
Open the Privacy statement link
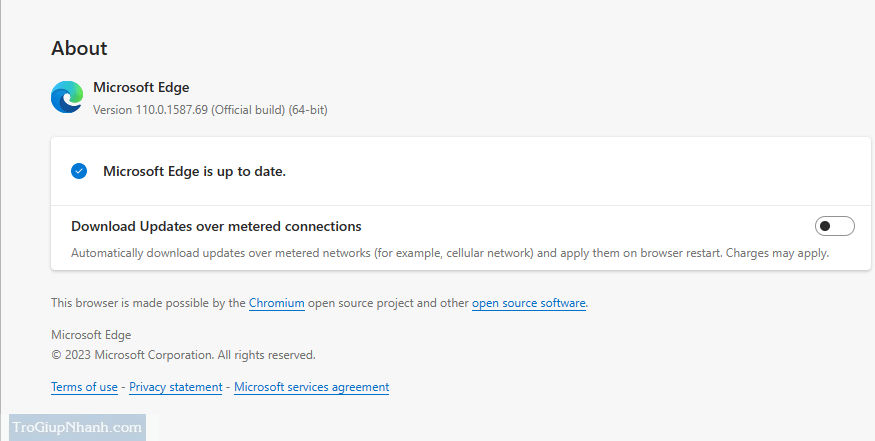(175, 387)
